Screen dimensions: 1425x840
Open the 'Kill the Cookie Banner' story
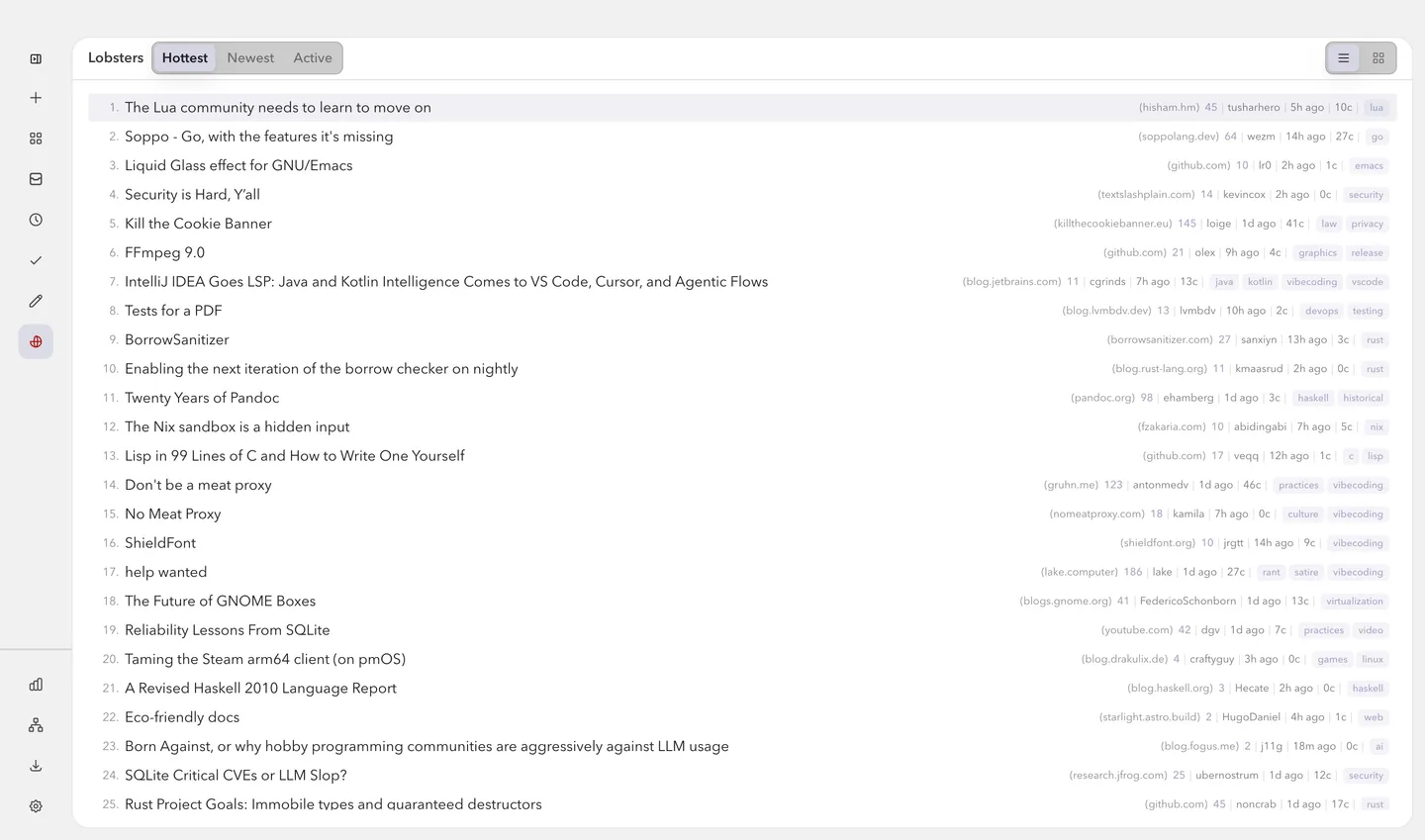pyautogui.click(x=198, y=224)
